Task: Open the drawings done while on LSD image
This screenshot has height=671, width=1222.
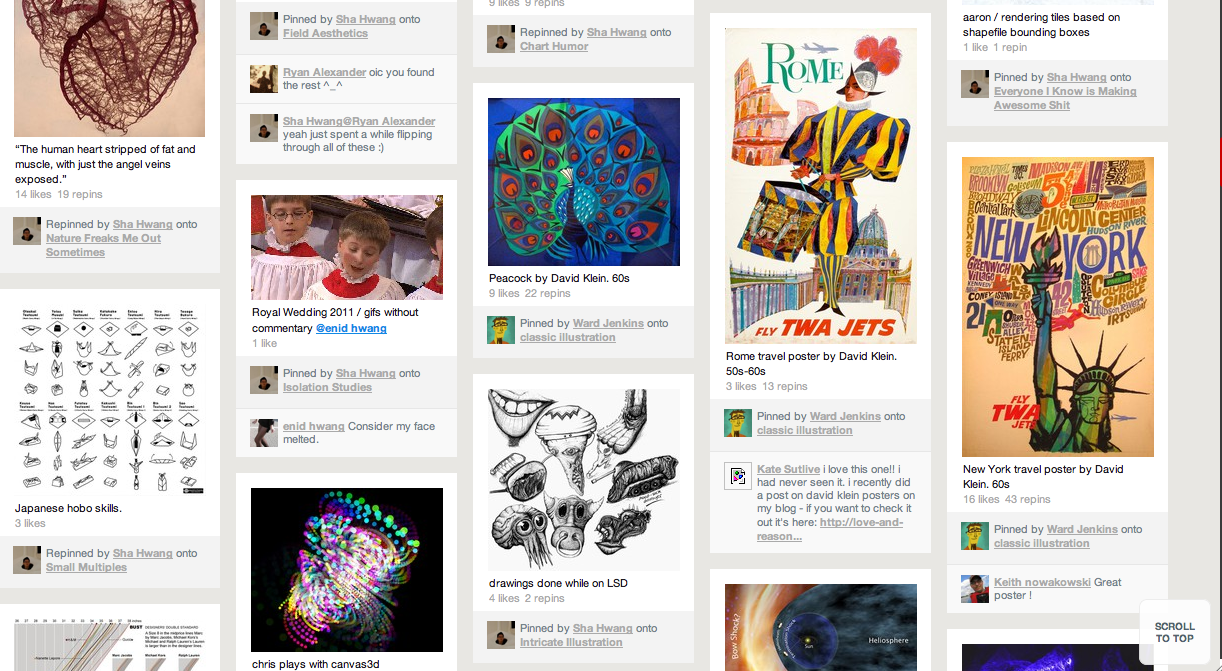Action: [x=584, y=480]
